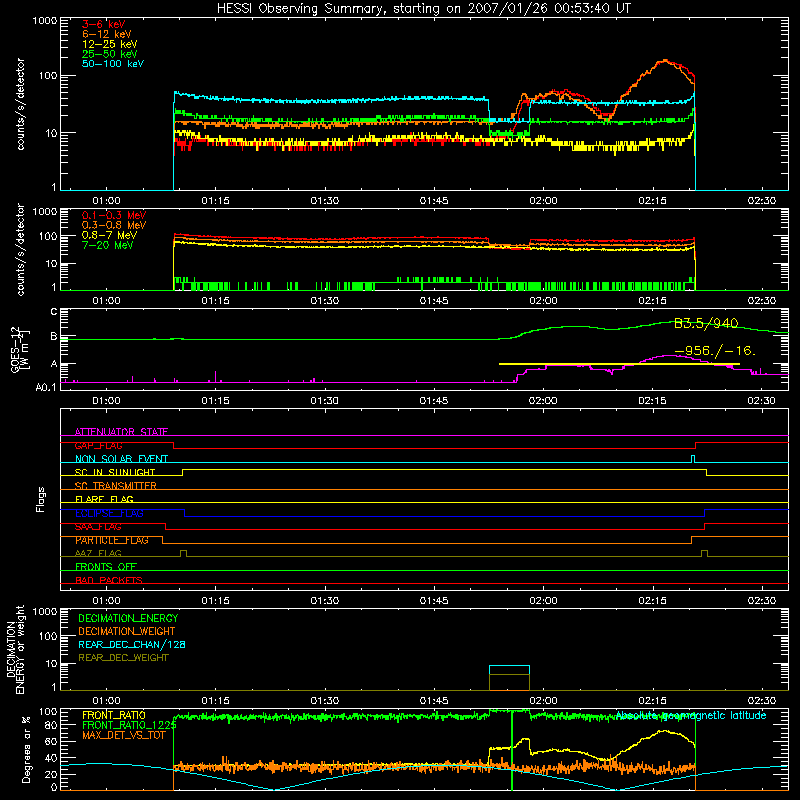Viewport: 800px width, 800px height.
Task: Select the green FRONTS_OFF label
Action: [x=106, y=566]
